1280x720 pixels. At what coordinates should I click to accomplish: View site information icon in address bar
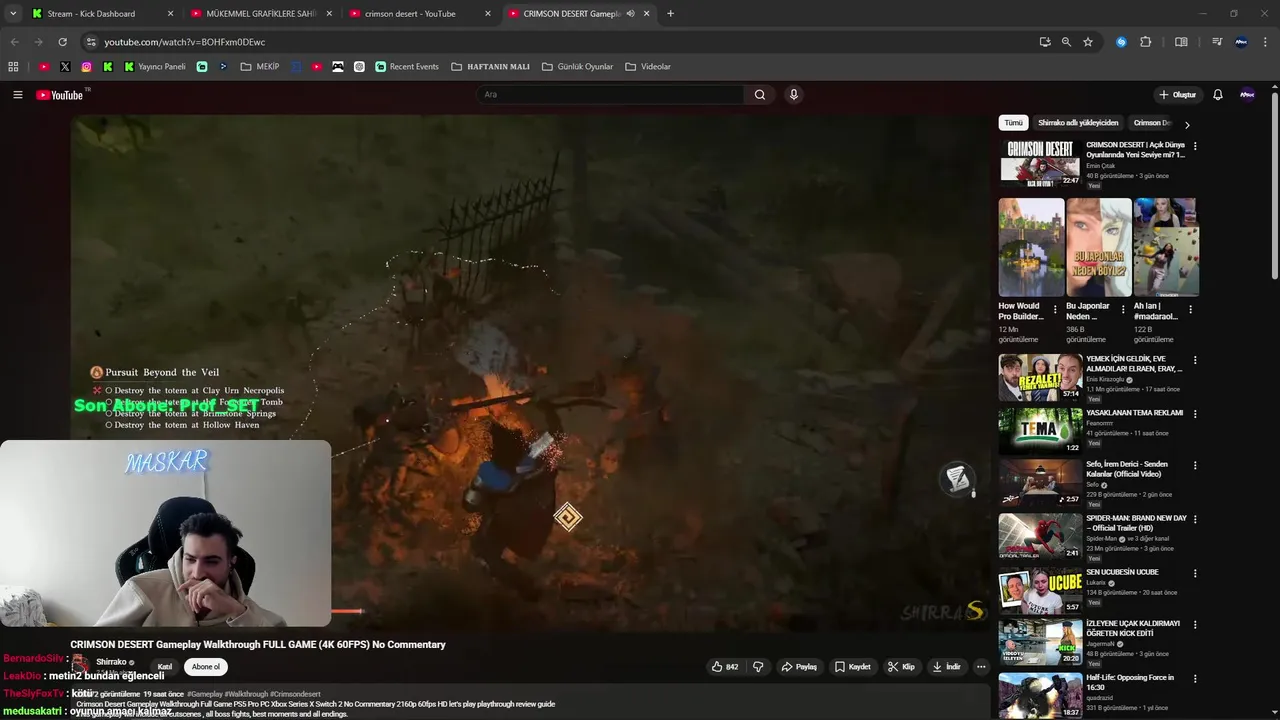point(91,42)
